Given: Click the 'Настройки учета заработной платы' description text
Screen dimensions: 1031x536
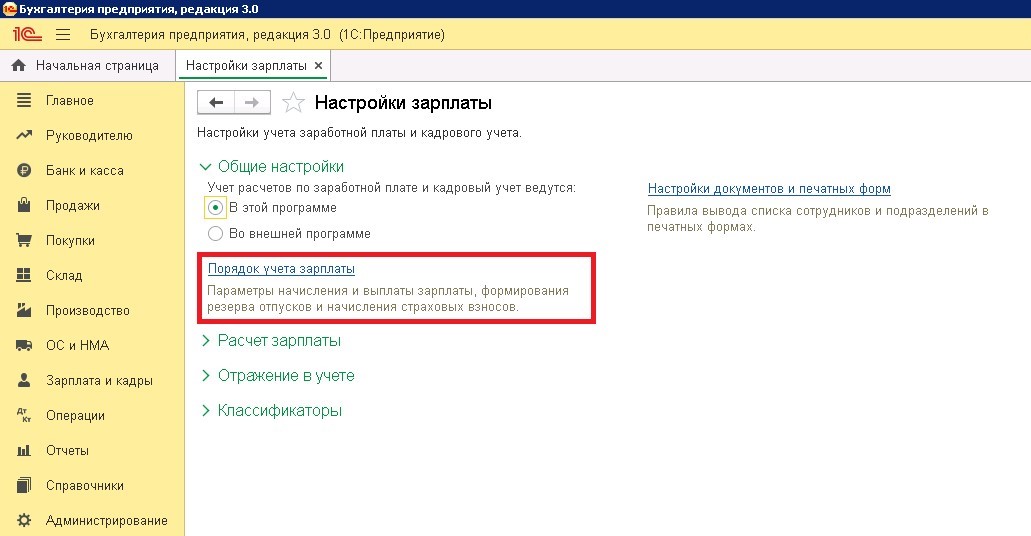Looking at the screenshot, I should [x=360, y=133].
